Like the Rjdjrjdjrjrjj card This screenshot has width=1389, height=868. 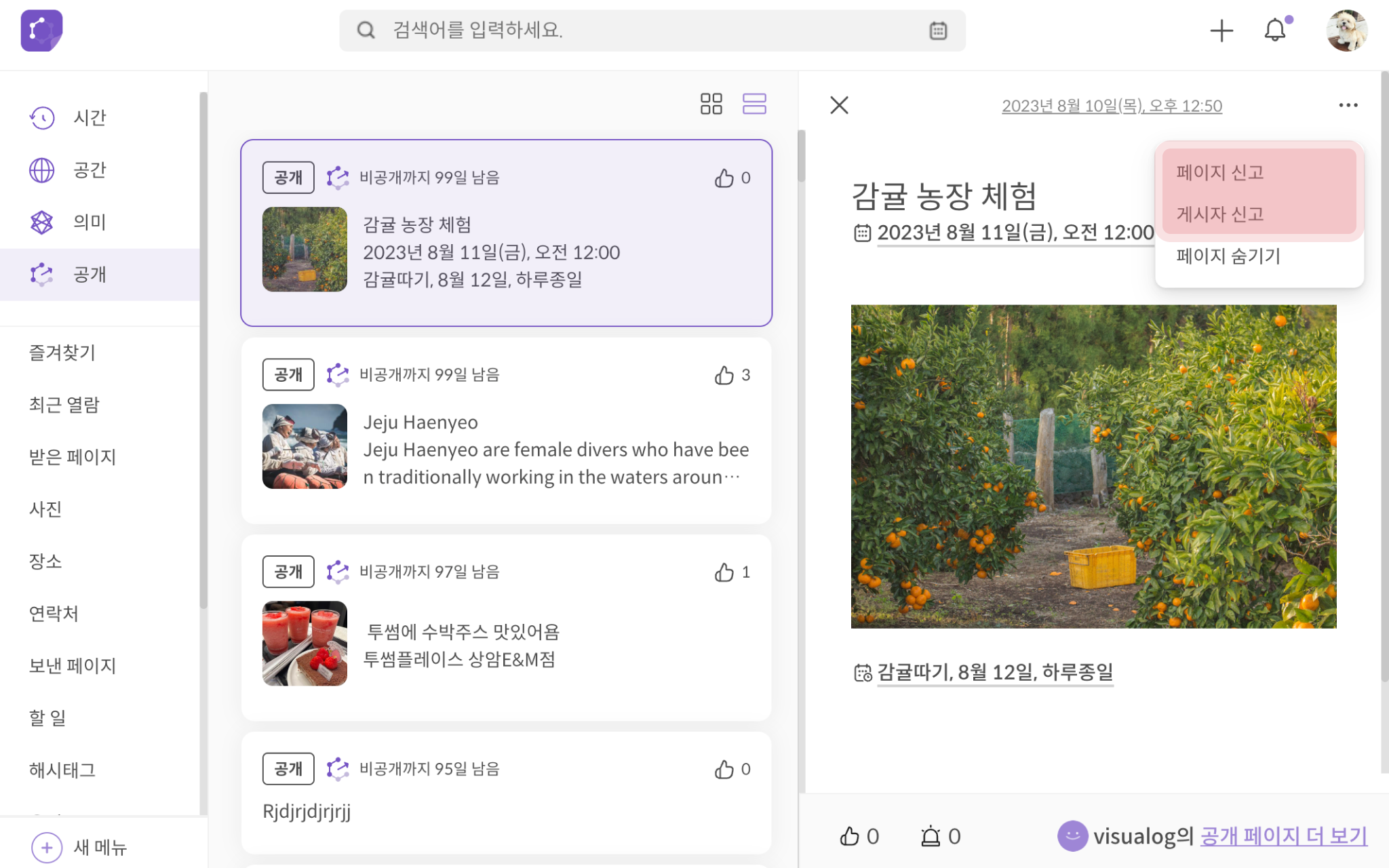coord(724,769)
